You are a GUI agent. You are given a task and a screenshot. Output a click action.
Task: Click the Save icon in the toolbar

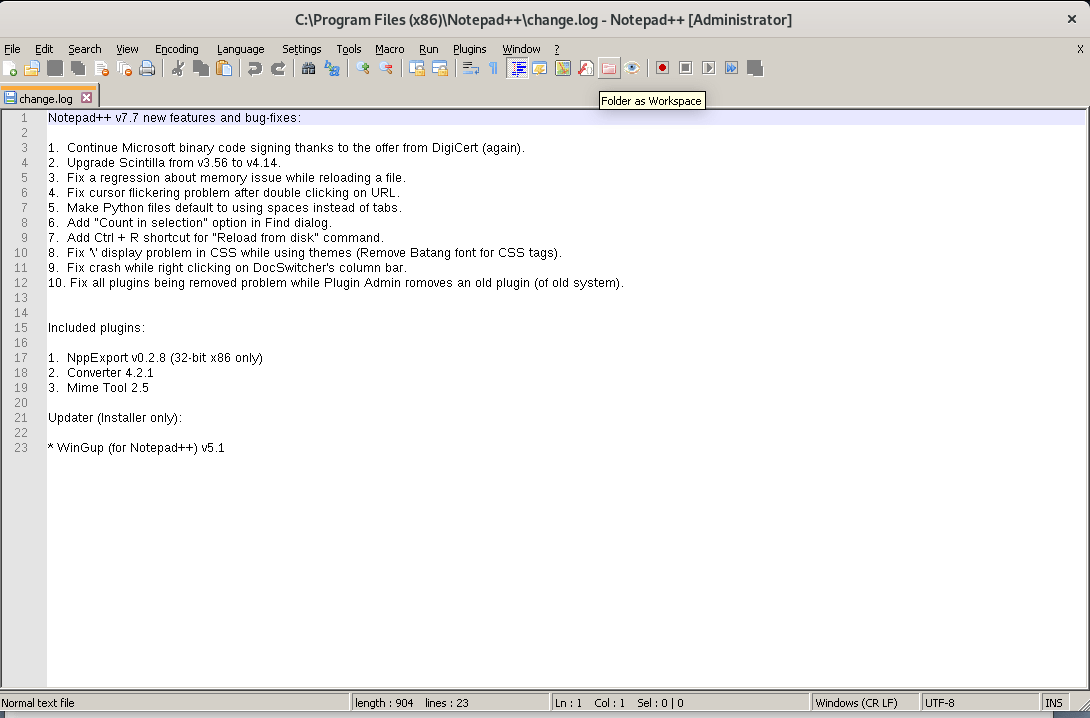tap(55, 68)
